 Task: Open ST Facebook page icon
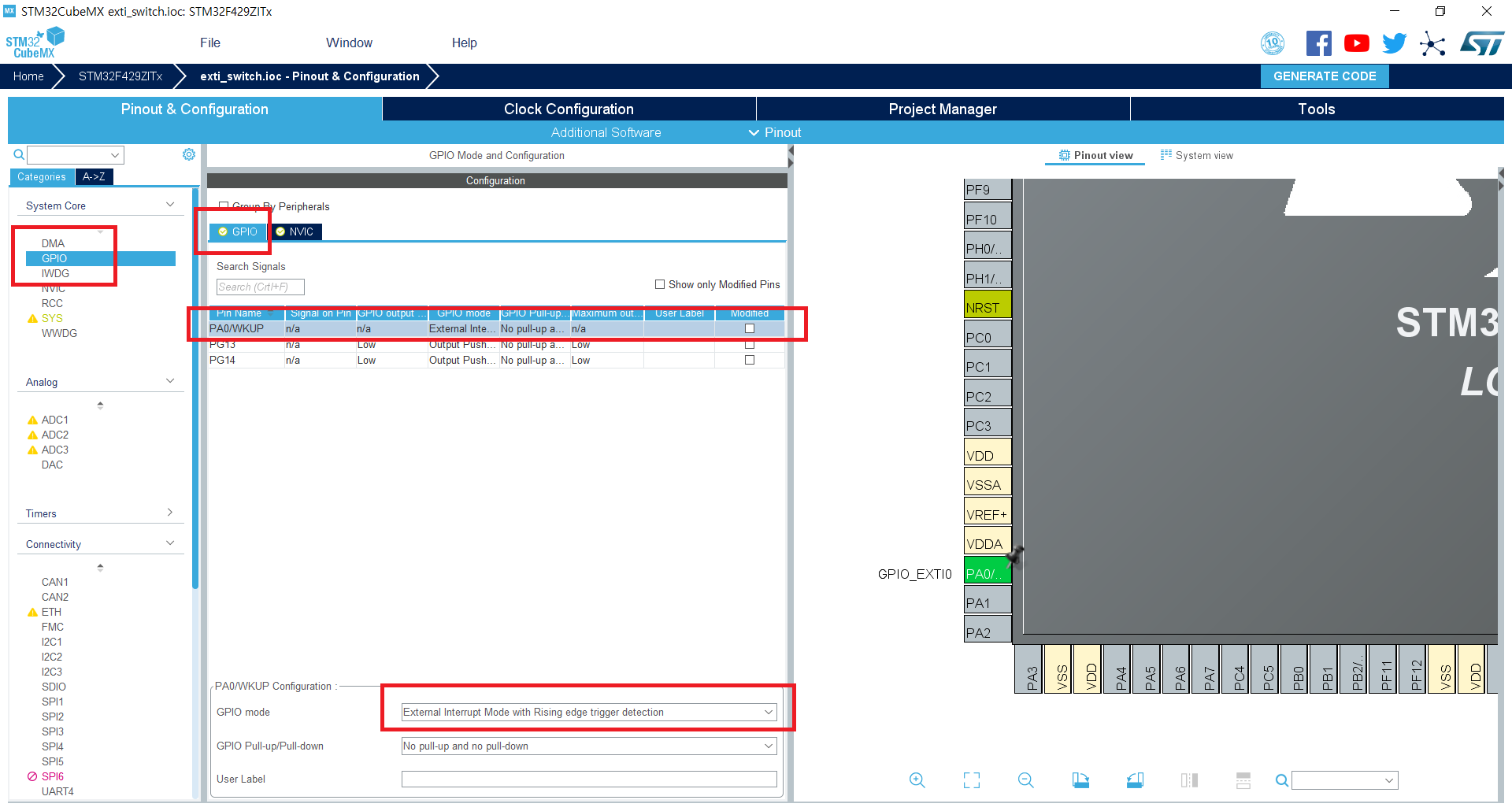pos(1318,43)
